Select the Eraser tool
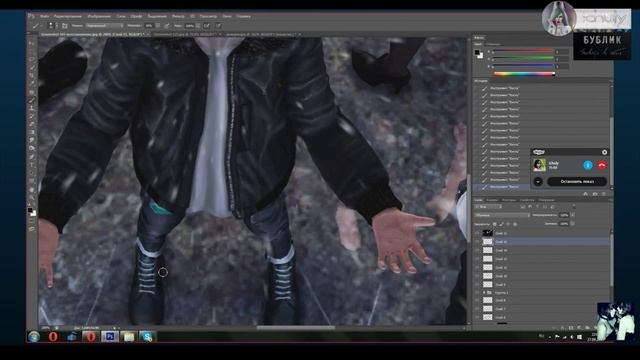Screen dimensions: 640x360 point(32,124)
